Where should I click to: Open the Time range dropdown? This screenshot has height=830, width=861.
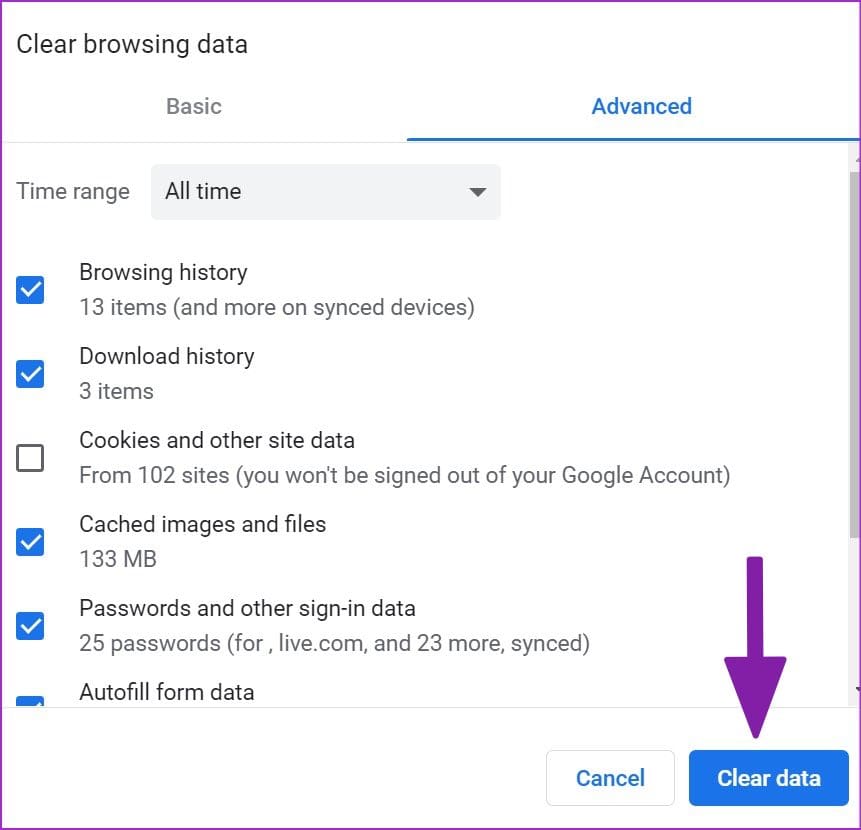(326, 192)
